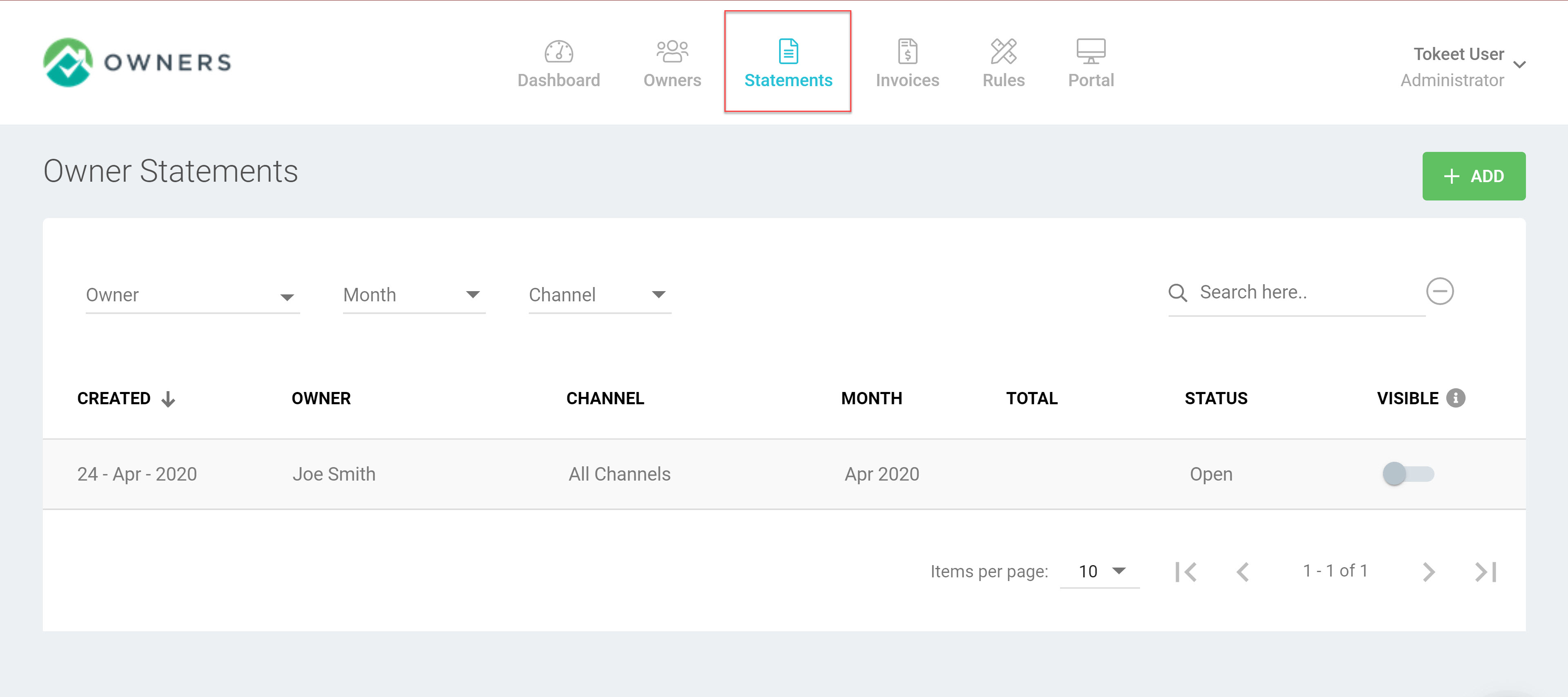Click the Tokeet User name
1568x697 pixels.
pos(1459,54)
